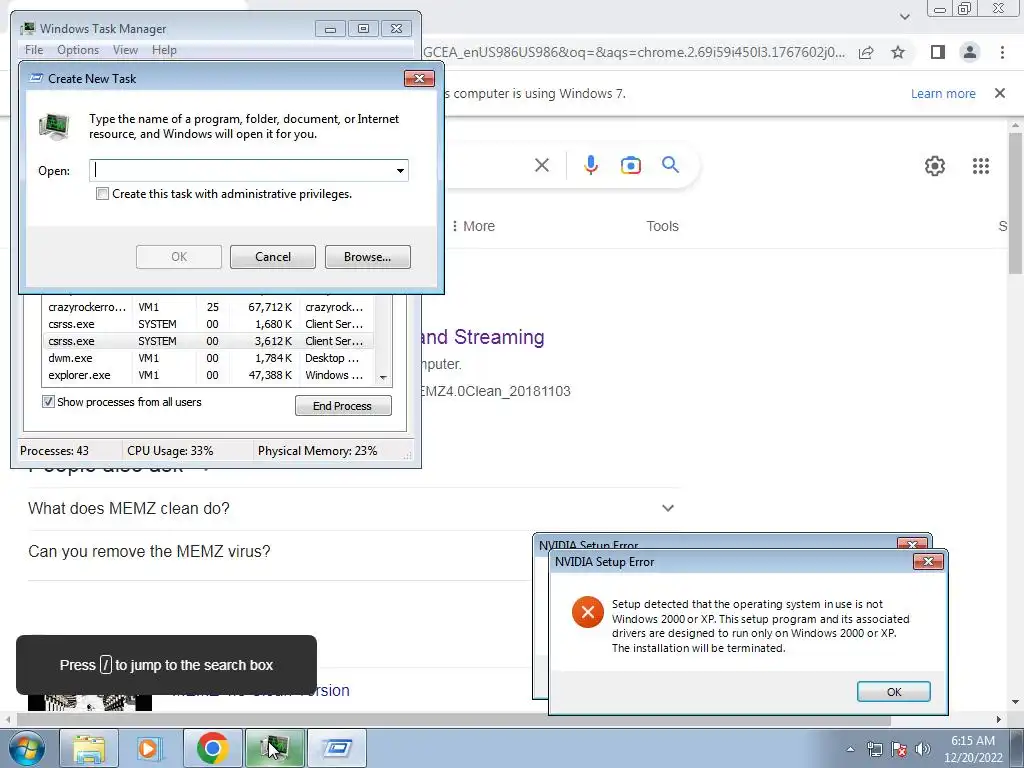Click the Task Manager taskbar icon
The width and height of the screenshot is (1024, 768).
click(274, 748)
